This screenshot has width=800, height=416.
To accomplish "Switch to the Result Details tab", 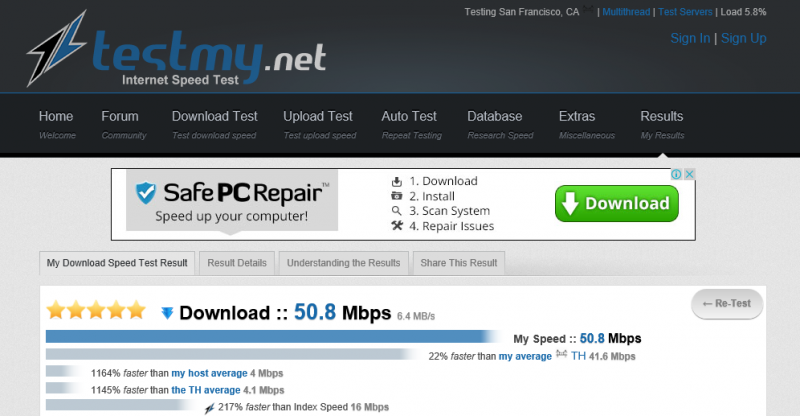I will [x=237, y=263].
